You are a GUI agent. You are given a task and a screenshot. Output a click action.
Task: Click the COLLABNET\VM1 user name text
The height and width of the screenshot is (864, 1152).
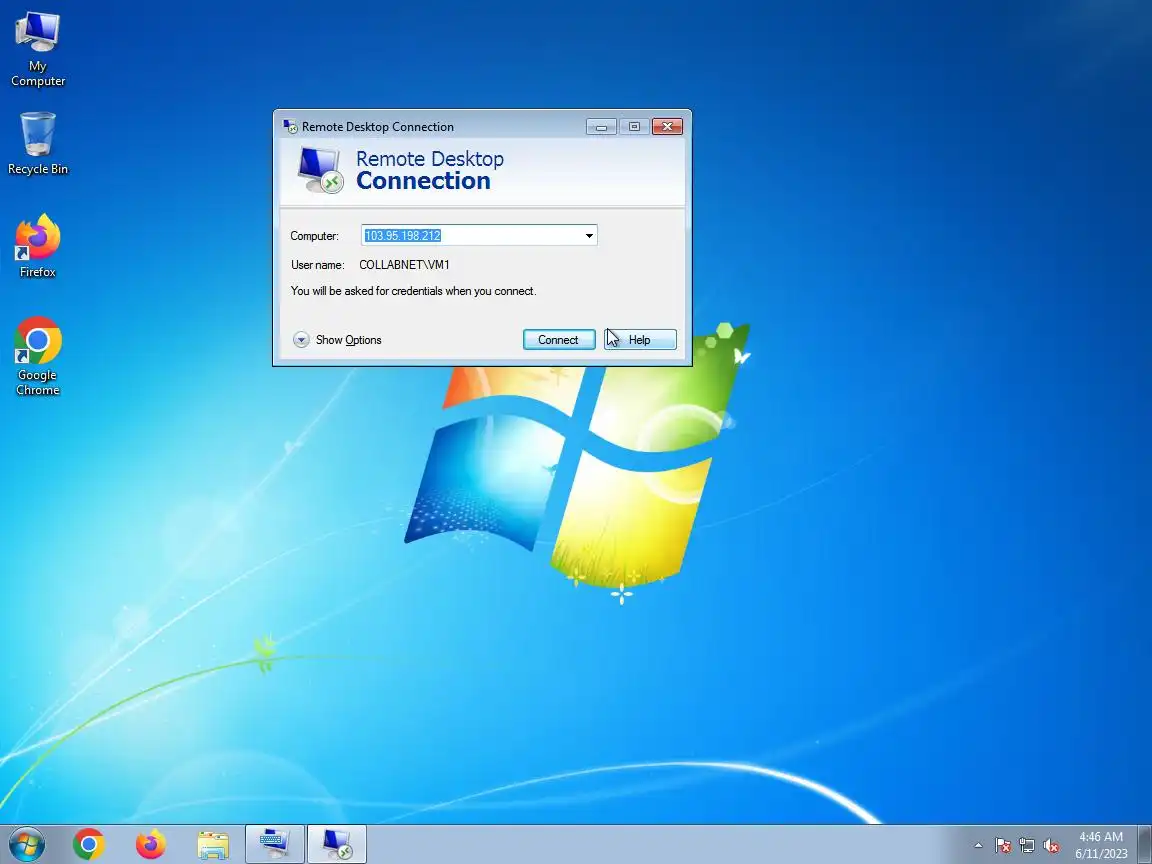(x=404, y=264)
